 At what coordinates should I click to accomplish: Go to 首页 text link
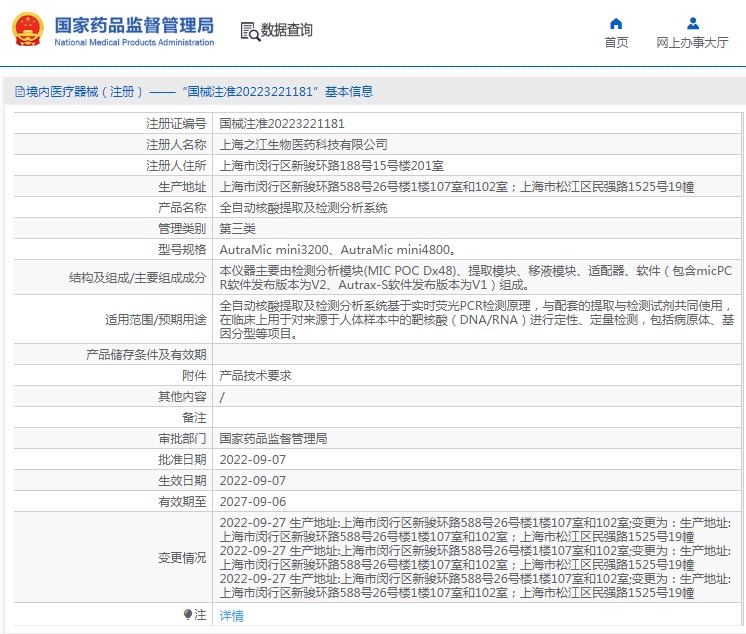[x=616, y=43]
